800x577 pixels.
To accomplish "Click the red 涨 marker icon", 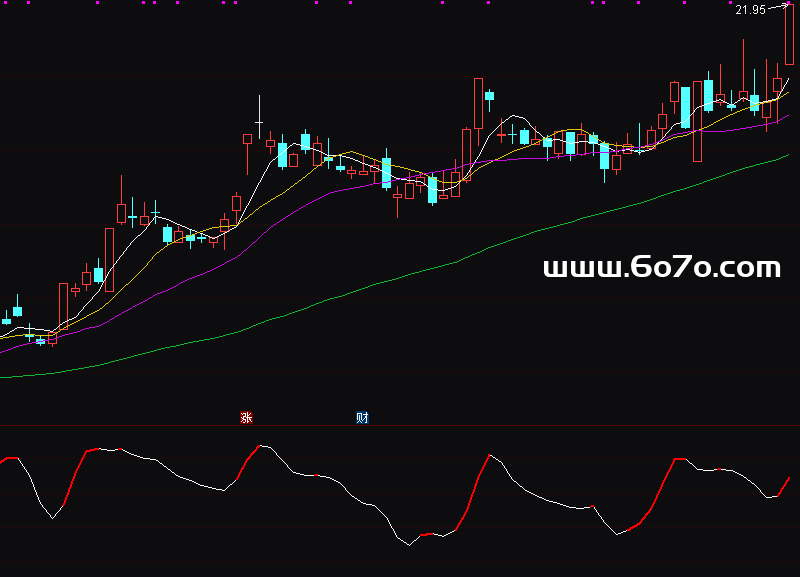I will (x=246, y=418).
